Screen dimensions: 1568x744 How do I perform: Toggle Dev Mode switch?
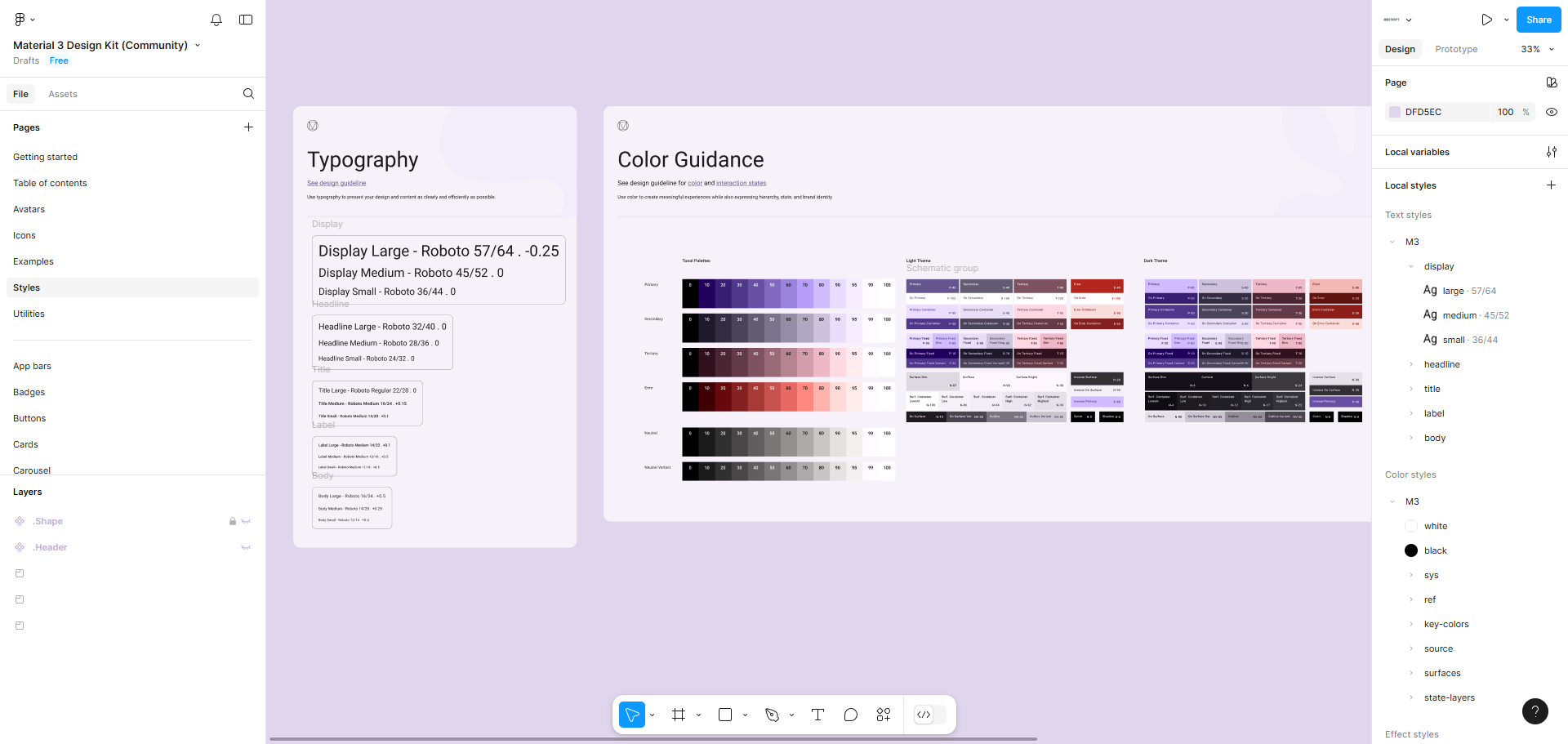coord(930,715)
